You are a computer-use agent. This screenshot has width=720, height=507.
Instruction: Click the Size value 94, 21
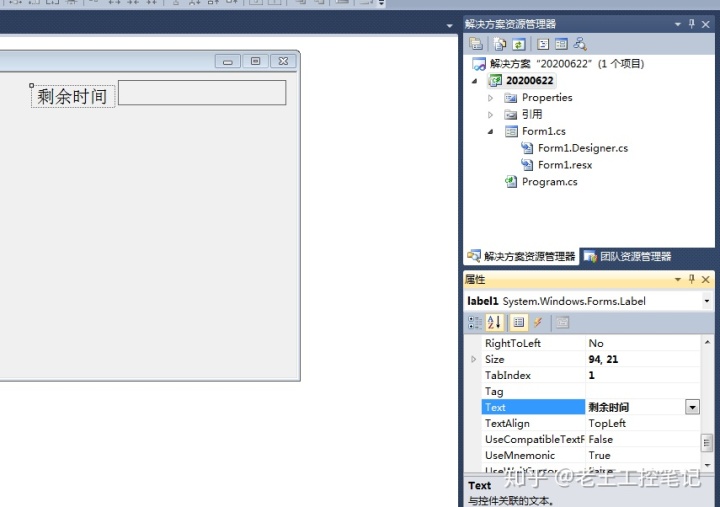click(x=603, y=359)
